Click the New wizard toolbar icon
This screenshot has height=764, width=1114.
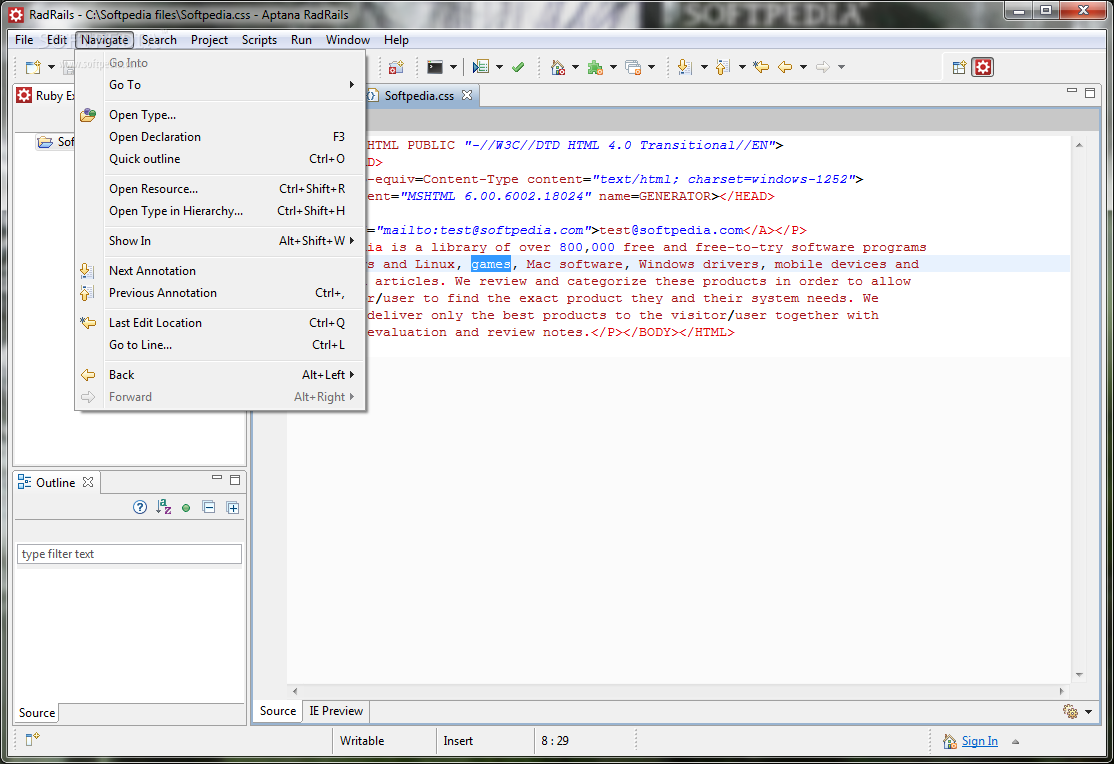(x=33, y=68)
